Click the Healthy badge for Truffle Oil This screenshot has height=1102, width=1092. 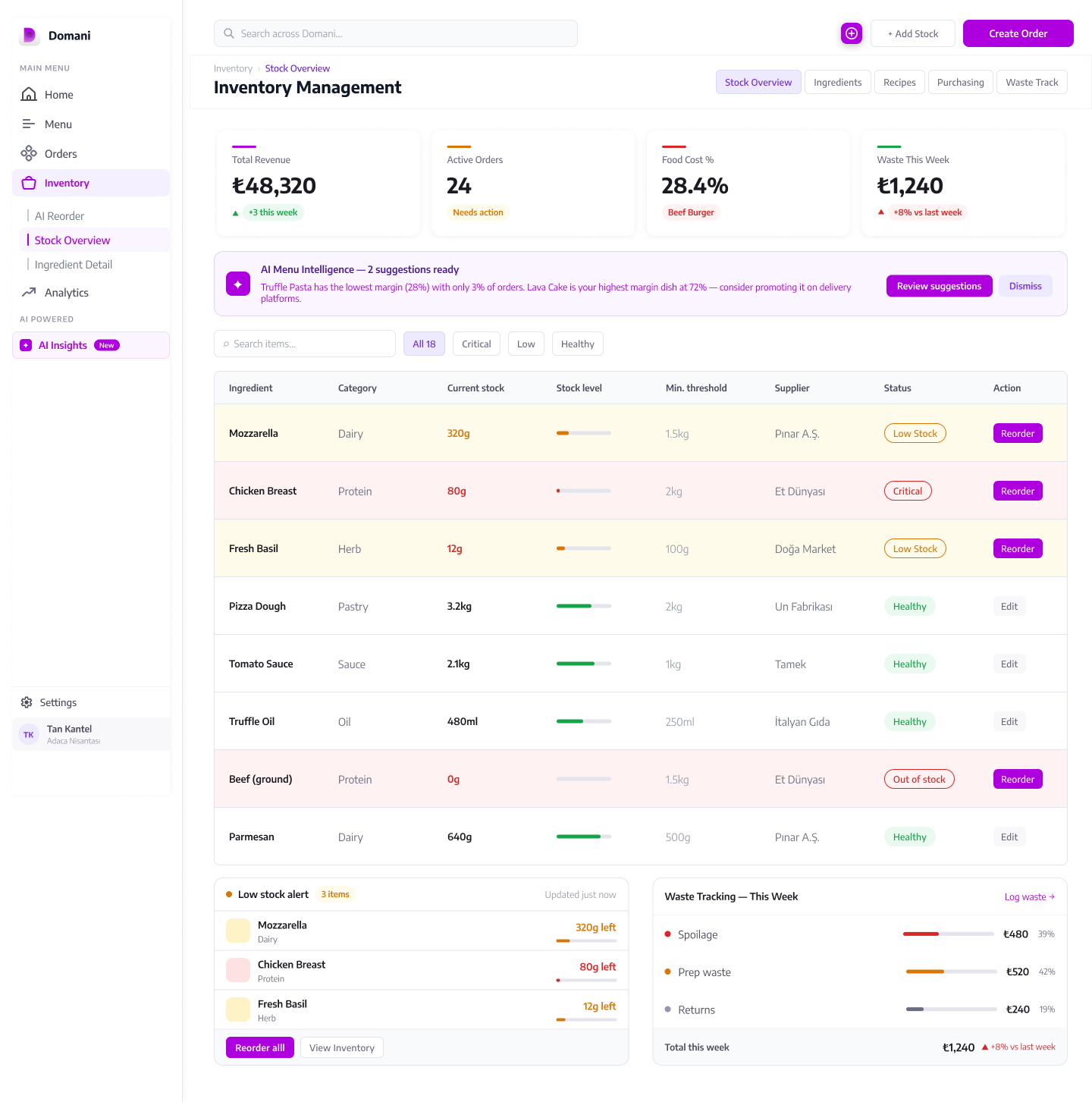910,721
